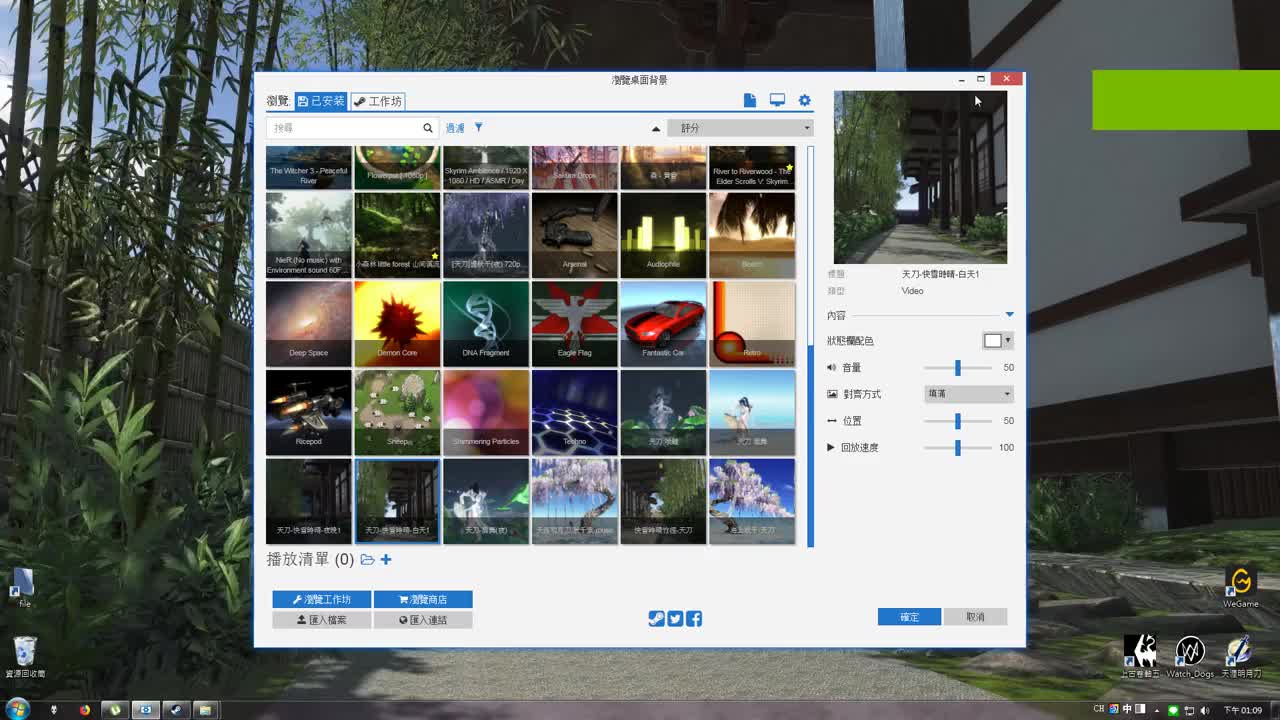Switch to the 已安裝 tab

(x=320, y=101)
